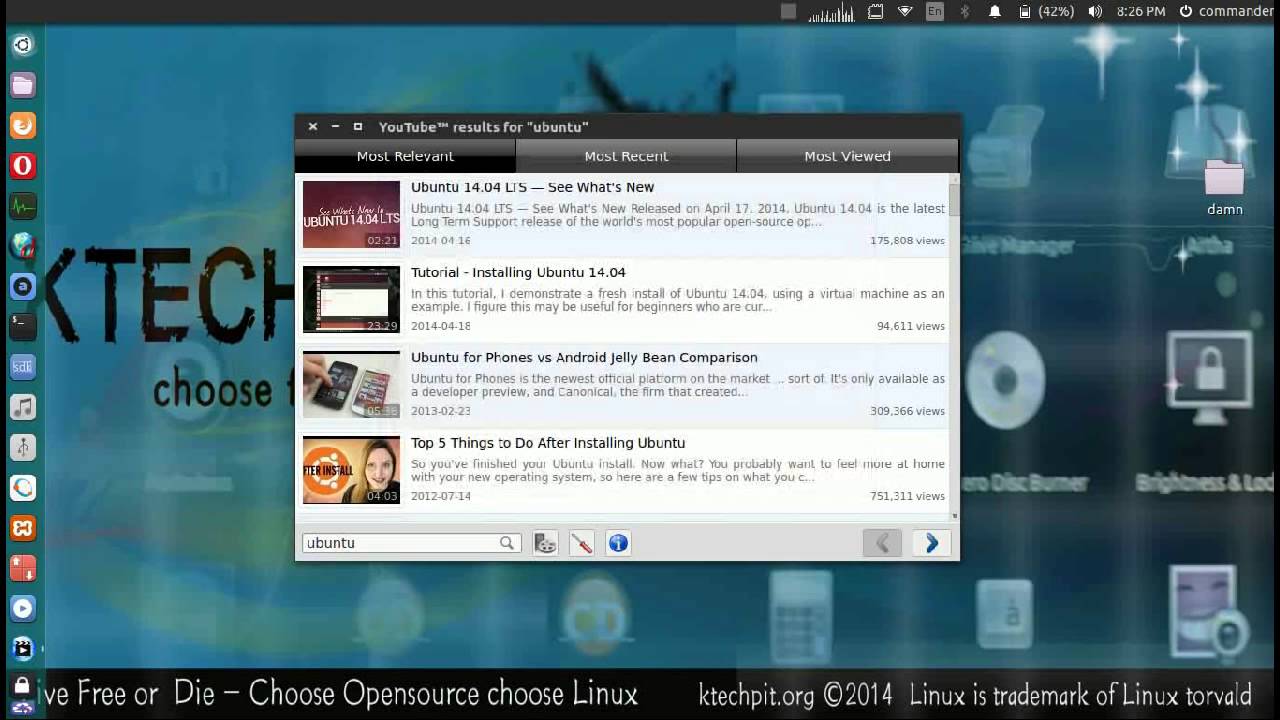The image size is (1280, 720).
Task: Open the film reel tool beside search box
Action: tap(545, 543)
